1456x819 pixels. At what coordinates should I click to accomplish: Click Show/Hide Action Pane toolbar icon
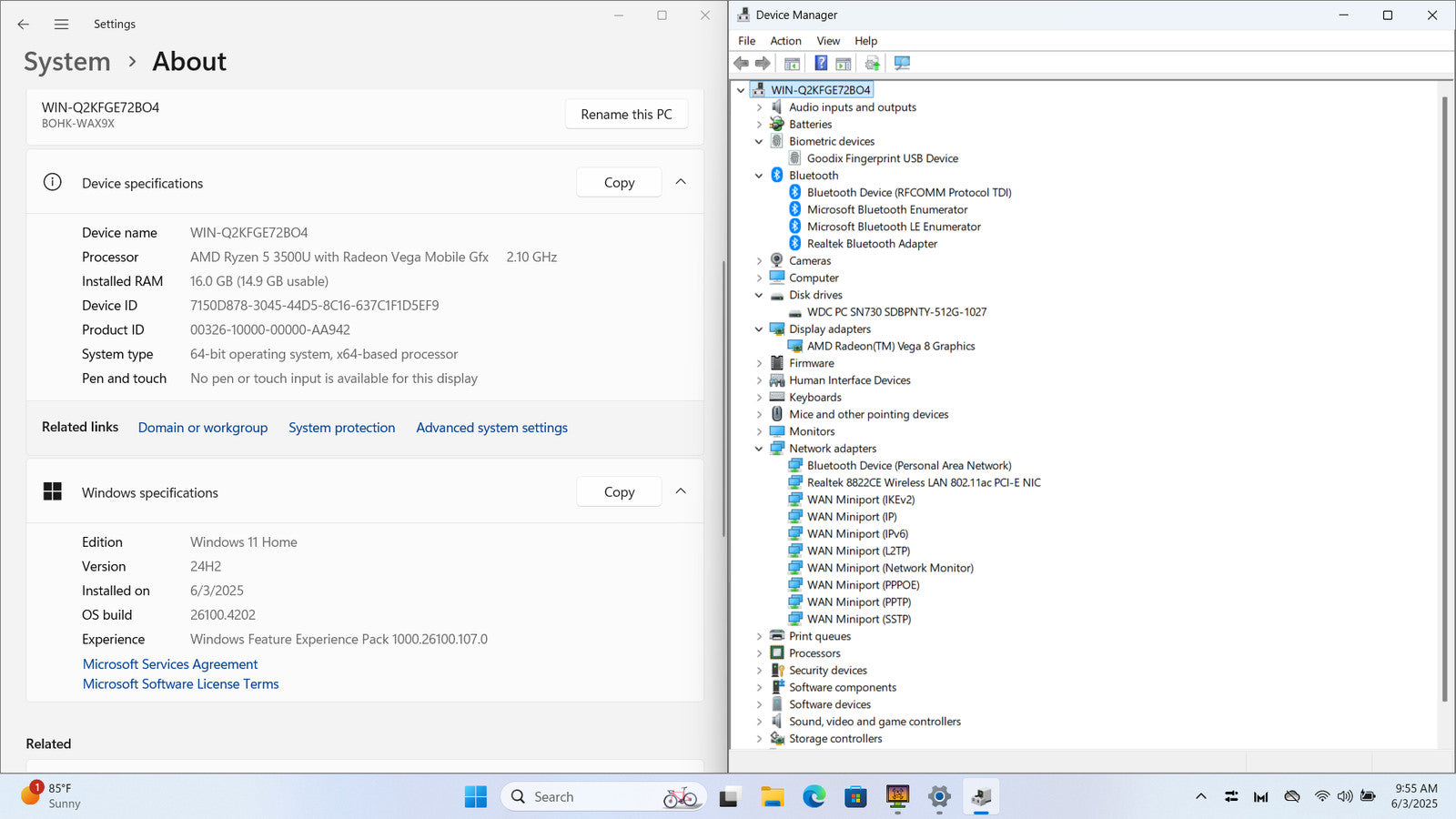(844, 63)
